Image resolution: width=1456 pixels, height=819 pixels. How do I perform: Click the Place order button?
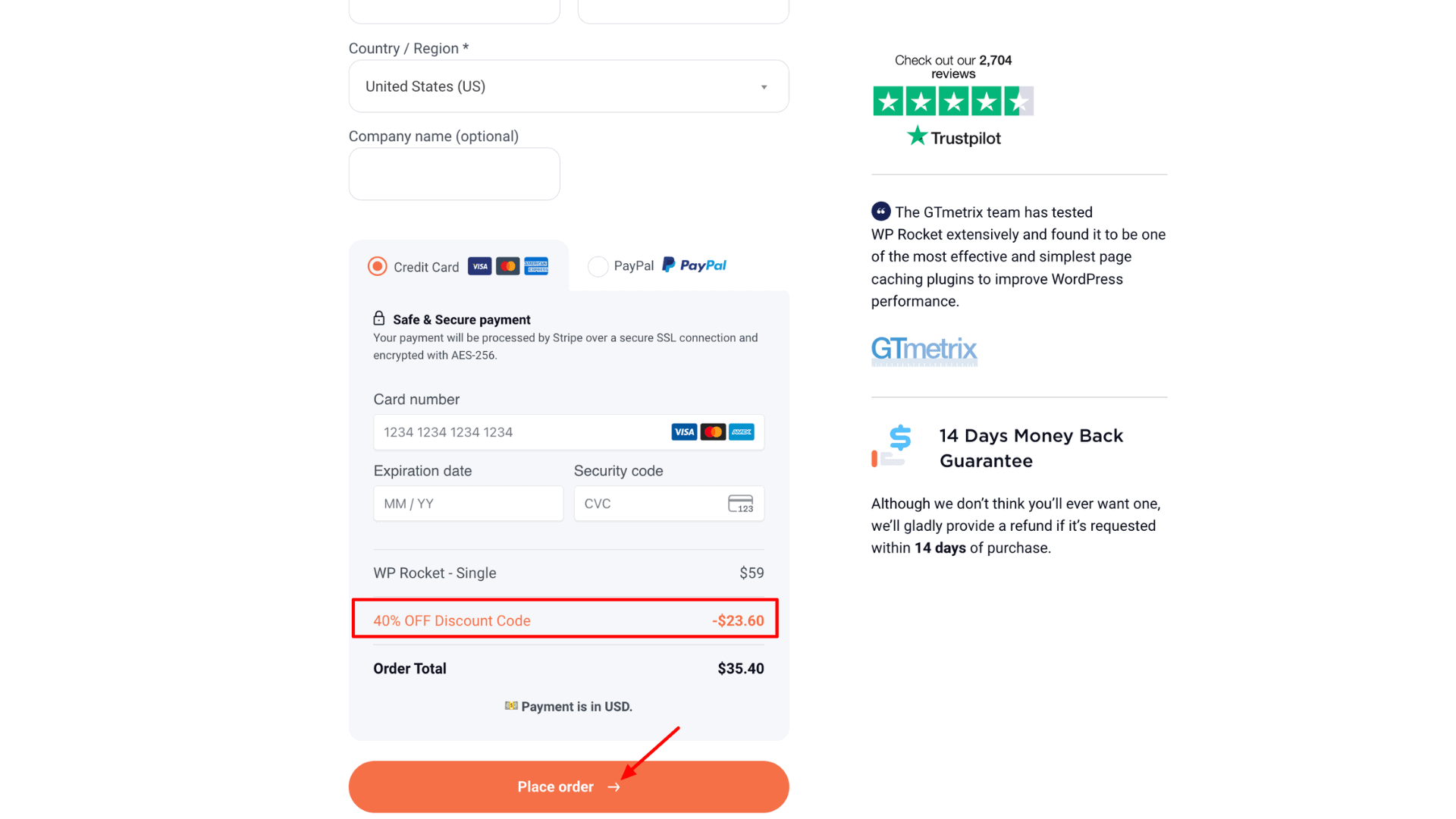(x=569, y=787)
